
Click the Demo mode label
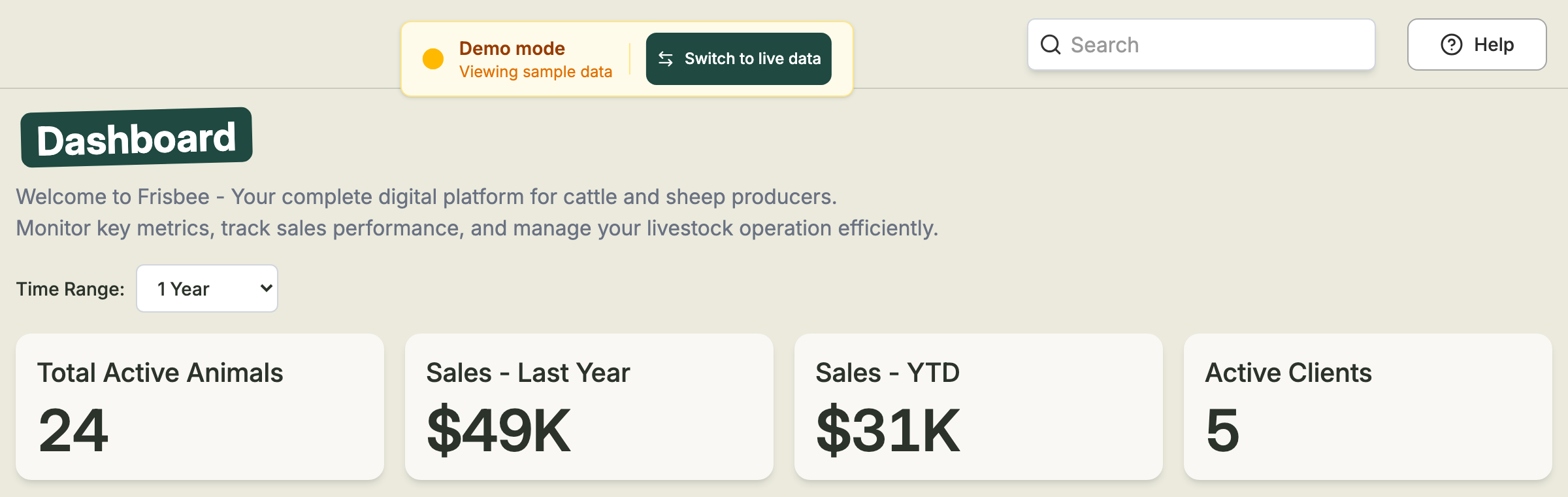click(512, 48)
